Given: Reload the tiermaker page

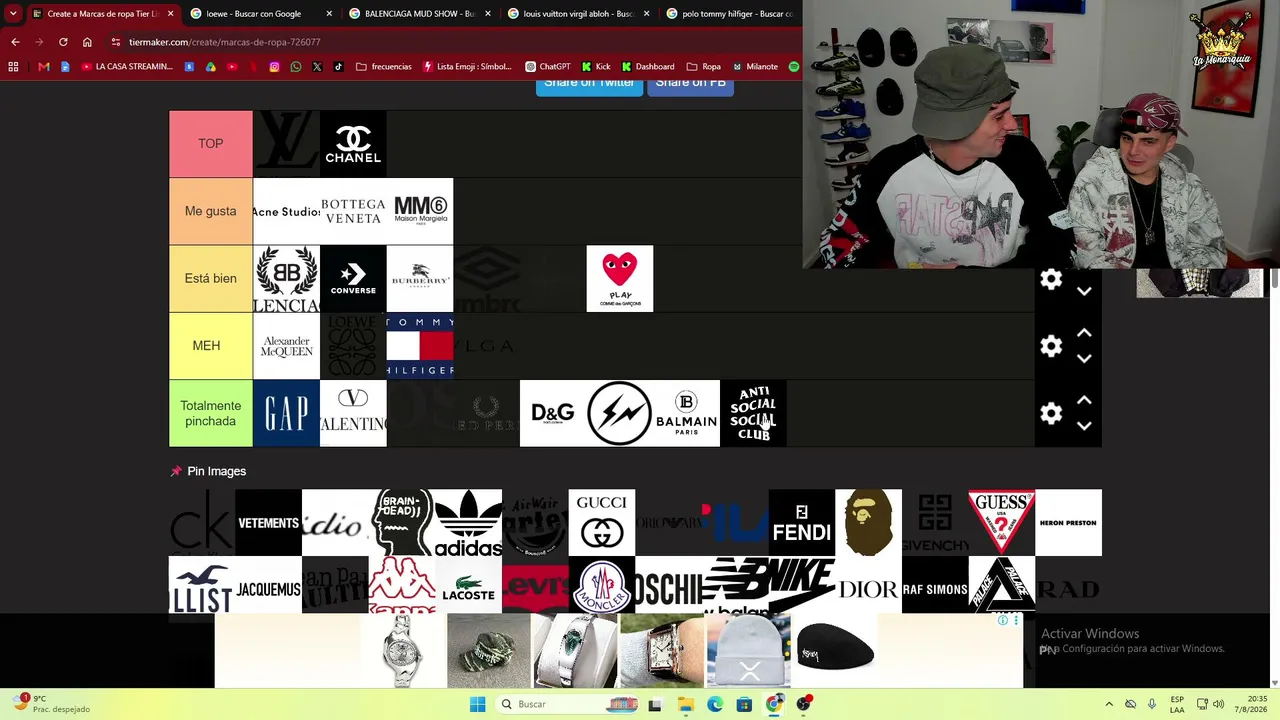Looking at the screenshot, I should pos(63,42).
